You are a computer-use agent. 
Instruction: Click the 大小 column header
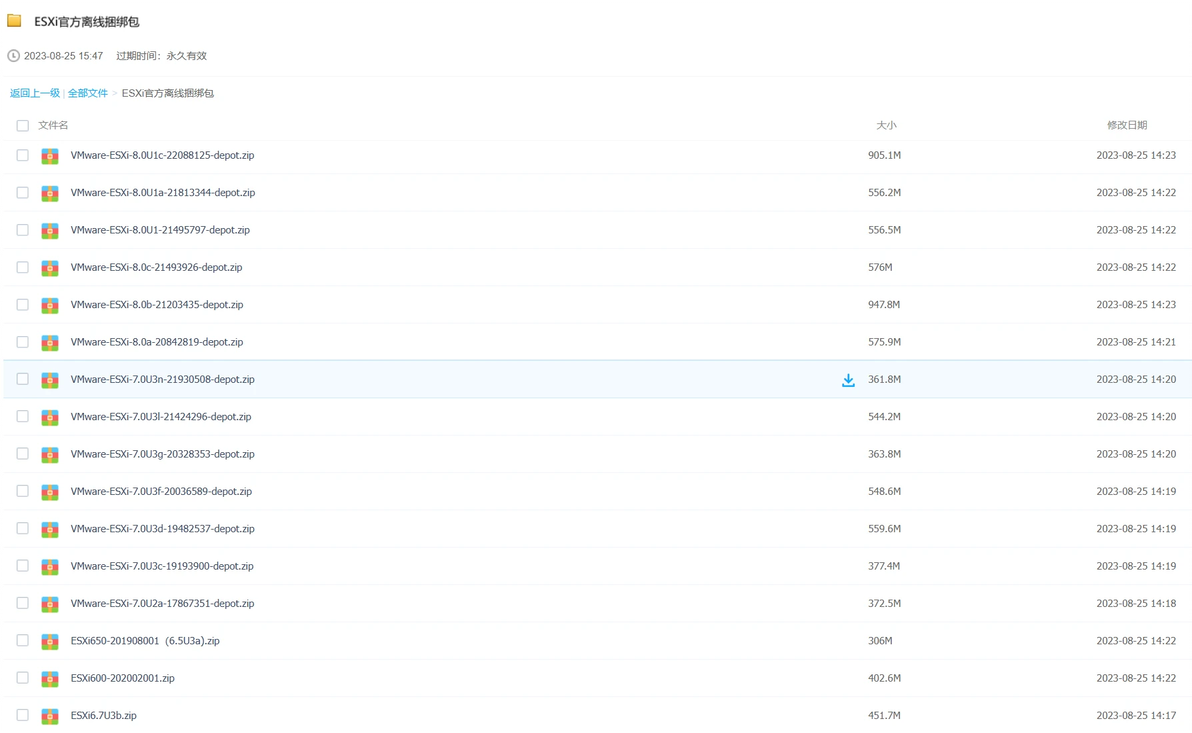click(x=886, y=125)
